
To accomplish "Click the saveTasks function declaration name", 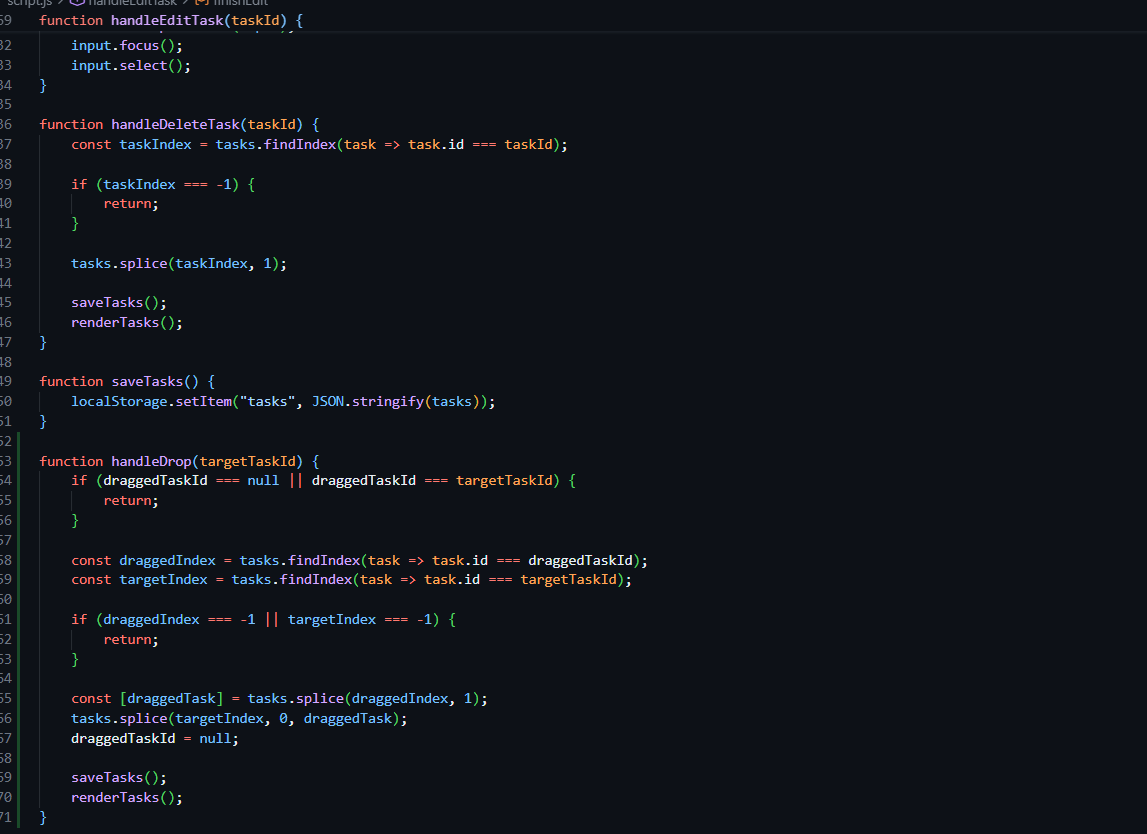I will coord(147,381).
